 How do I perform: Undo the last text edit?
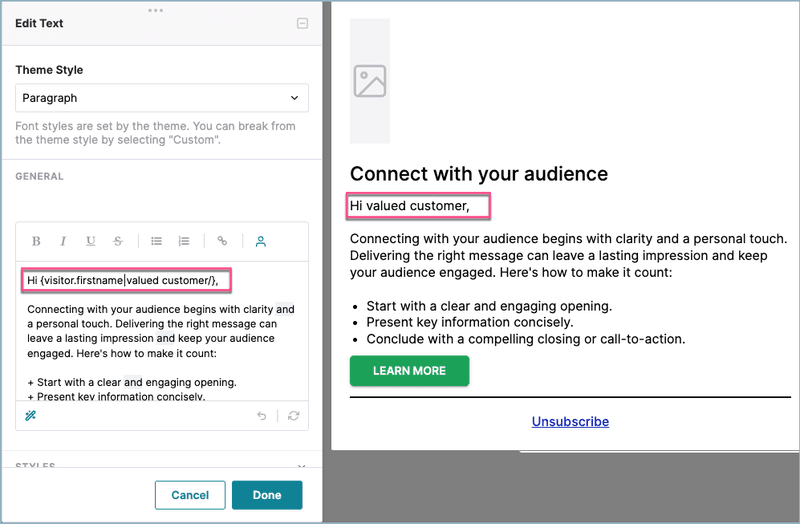[x=262, y=416]
